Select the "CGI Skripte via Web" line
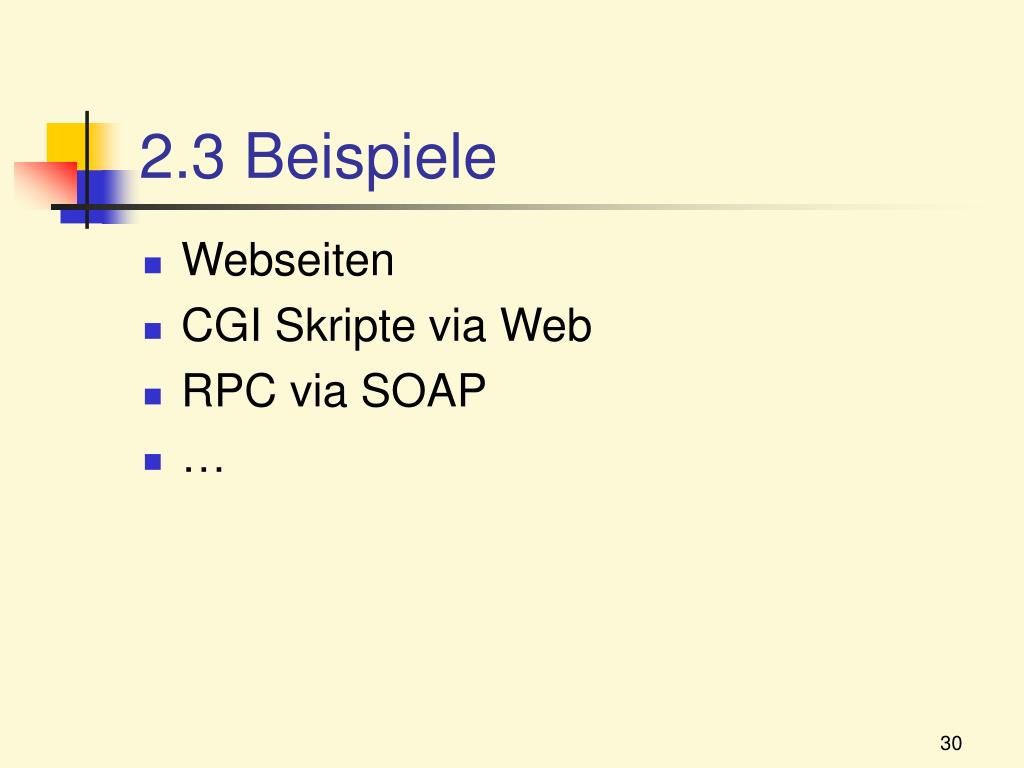Viewport: 1024px width, 768px height. pos(387,327)
